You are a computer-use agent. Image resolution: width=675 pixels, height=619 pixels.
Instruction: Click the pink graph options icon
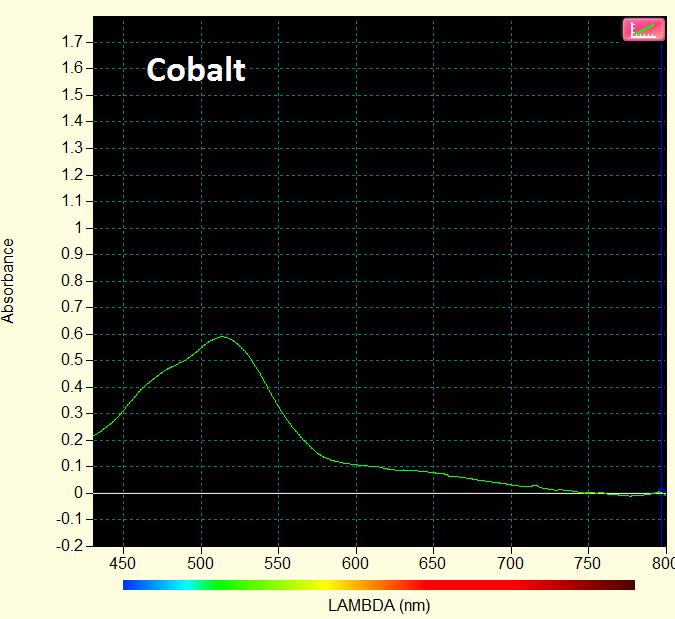coord(643,29)
